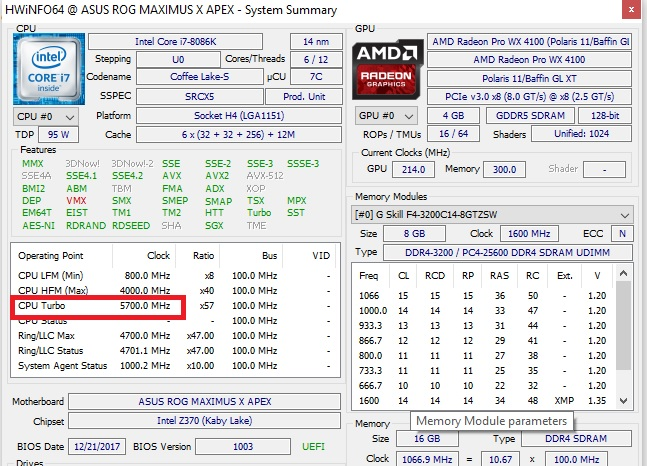Click the RAS column header
Screen dimensions: 647x466
[499, 276]
